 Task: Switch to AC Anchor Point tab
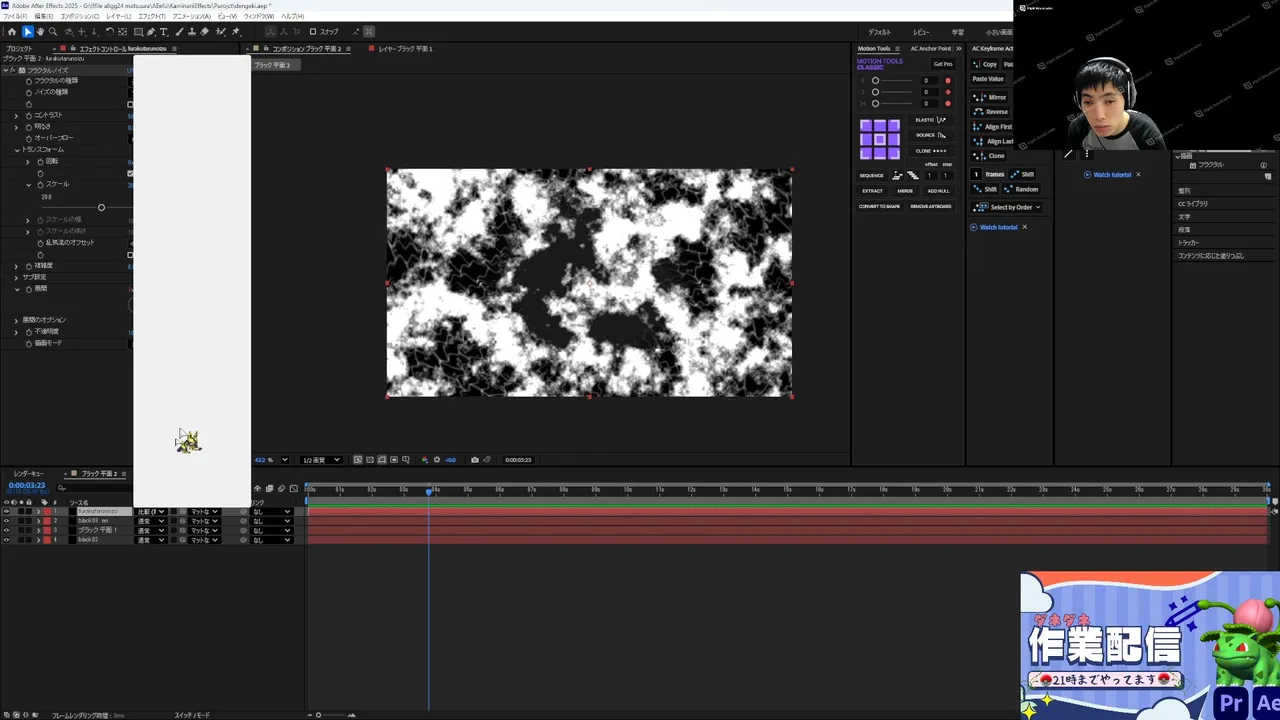931,49
